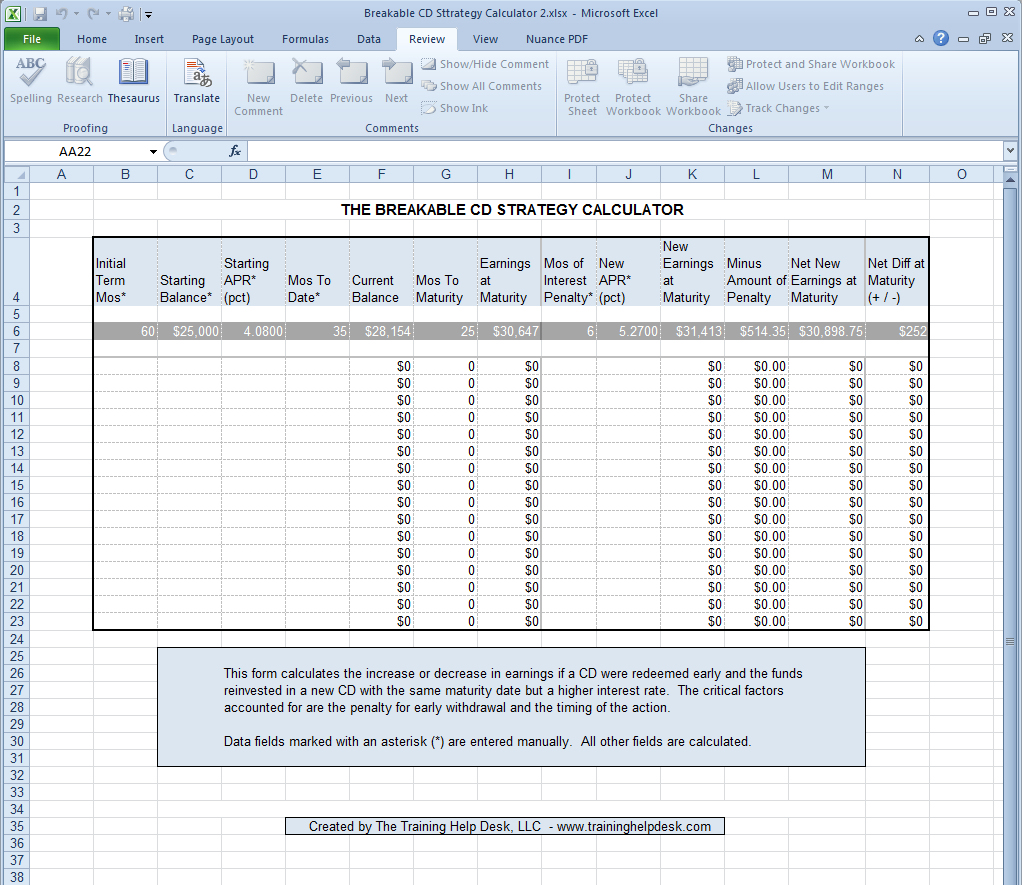The width and height of the screenshot is (1022, 885).
Task: Restore the workbook window
Action: click(985, 39)
